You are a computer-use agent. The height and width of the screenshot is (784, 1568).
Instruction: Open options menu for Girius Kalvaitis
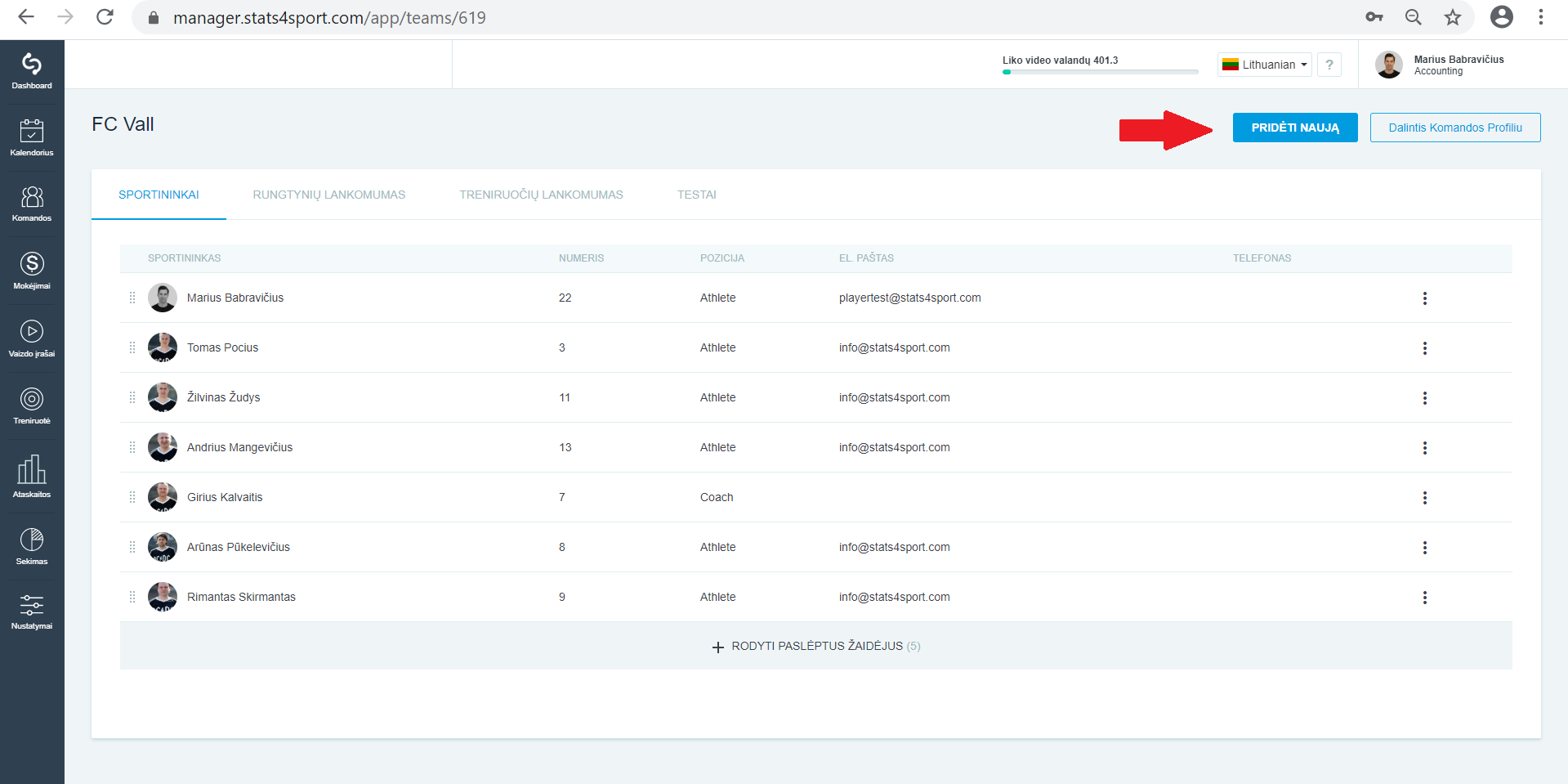point(1425,498)
